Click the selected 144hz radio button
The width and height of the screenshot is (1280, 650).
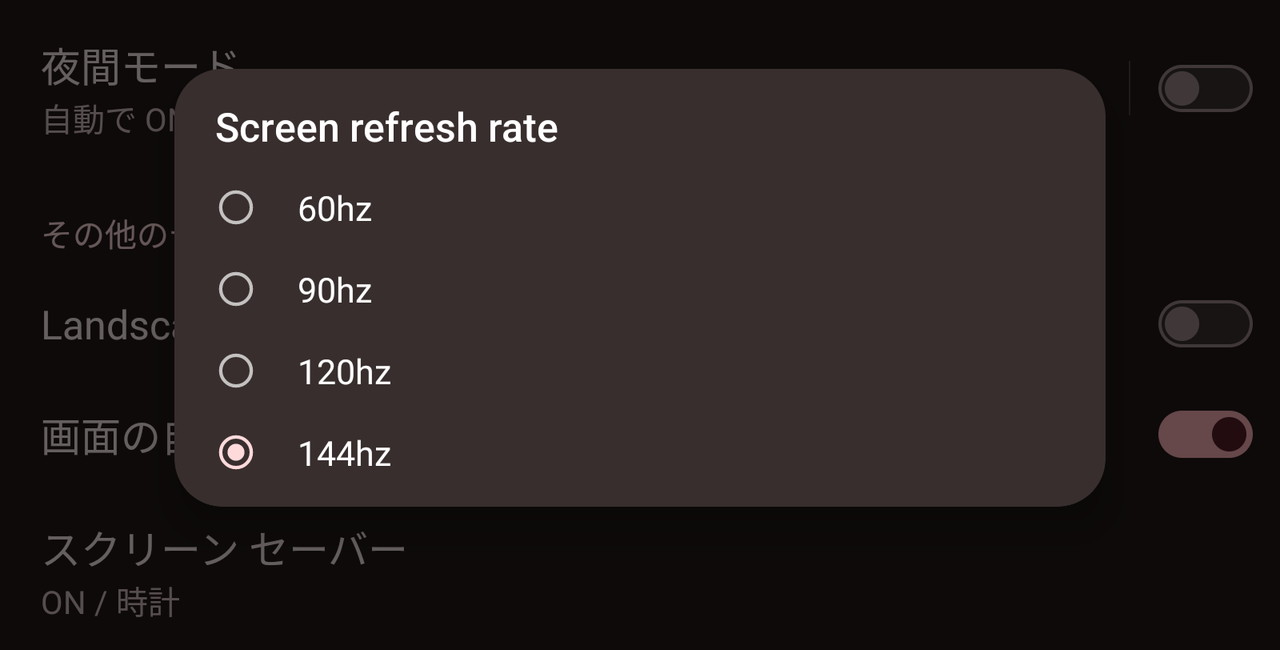(236, 453)
